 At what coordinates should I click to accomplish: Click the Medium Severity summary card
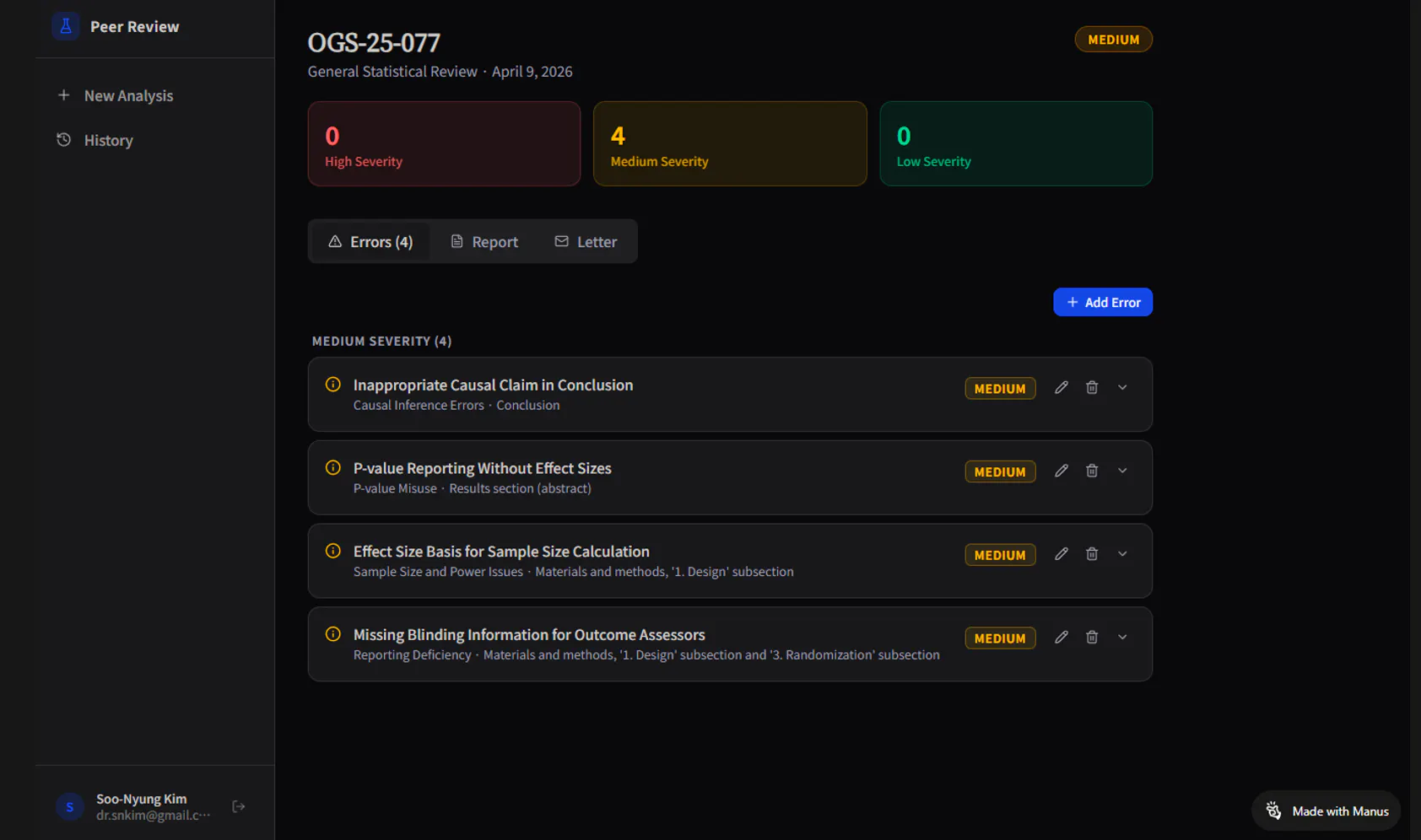click(x=730, y=144)
